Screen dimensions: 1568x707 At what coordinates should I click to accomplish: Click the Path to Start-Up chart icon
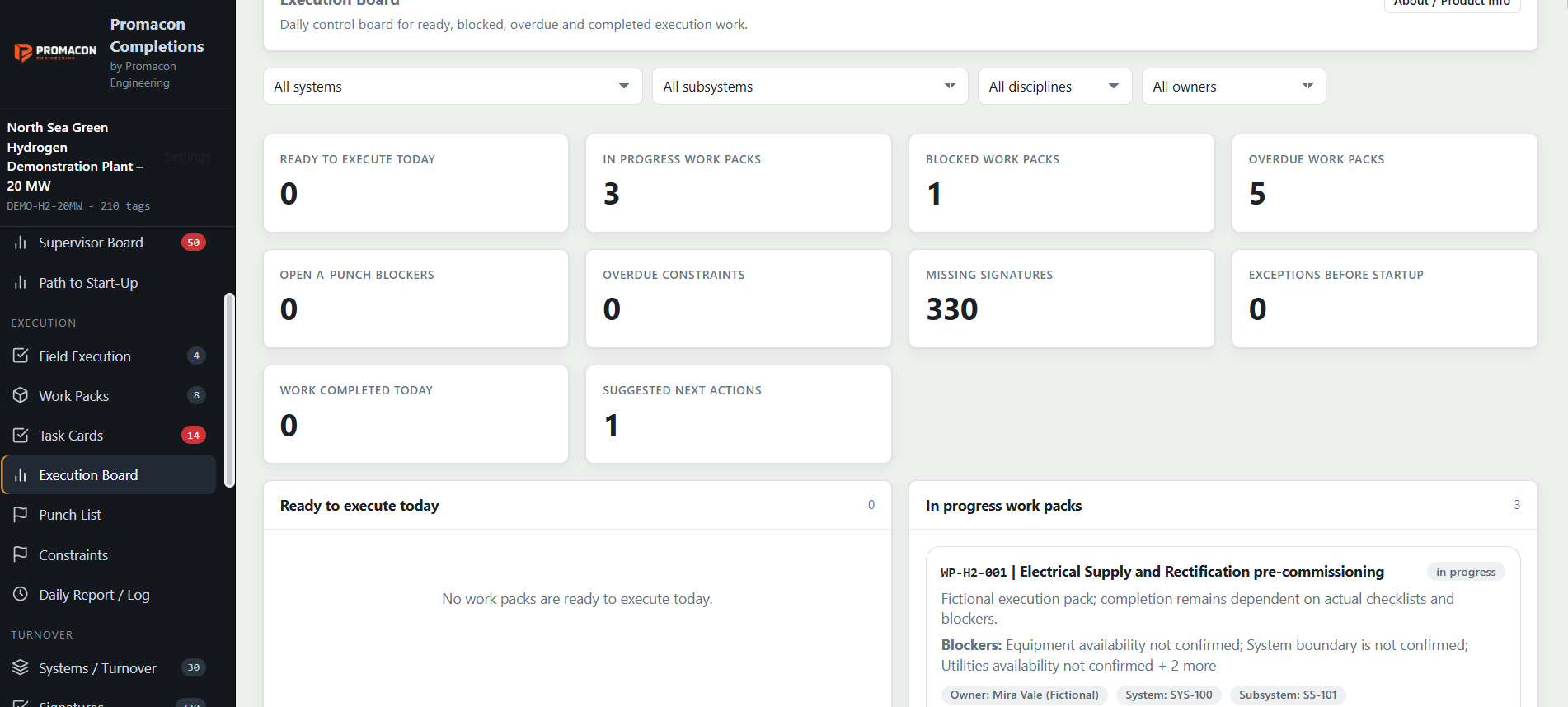coord(21,283)
